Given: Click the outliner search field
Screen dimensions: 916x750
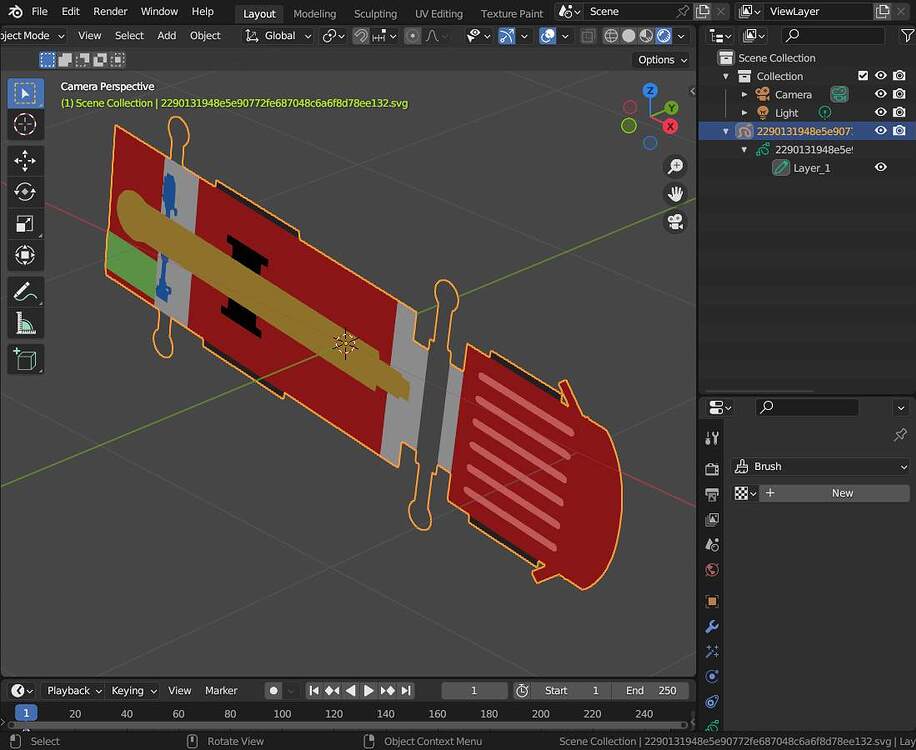Looking at the screenshot, I should point(834,36).
